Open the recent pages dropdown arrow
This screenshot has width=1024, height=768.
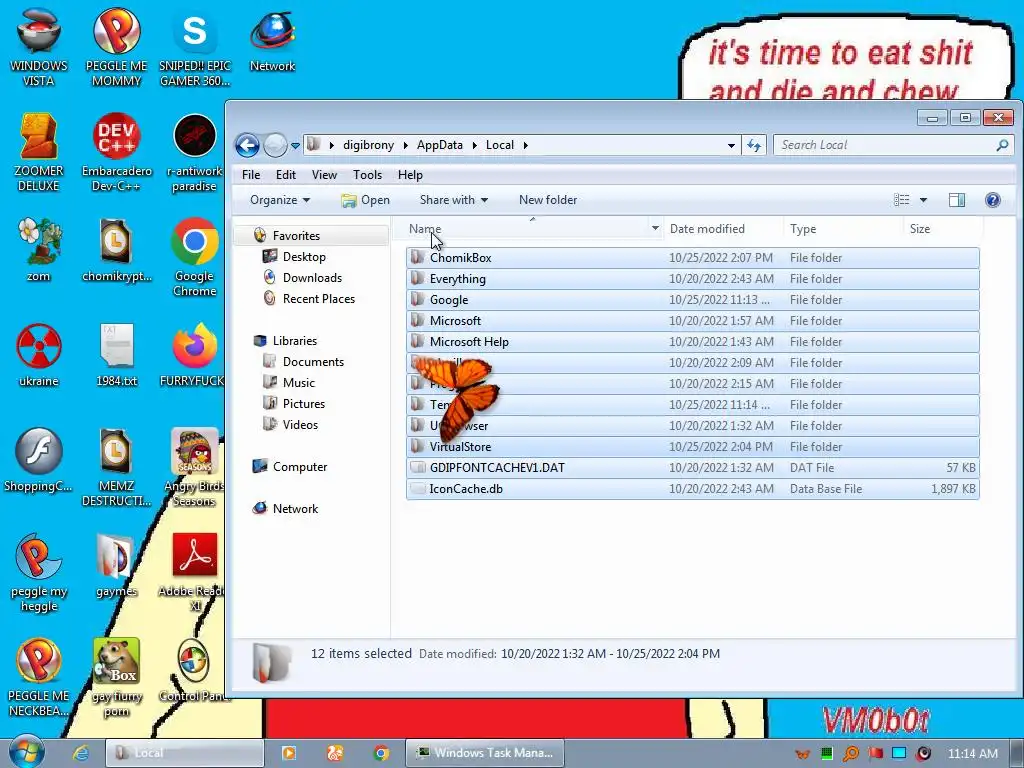295,146
